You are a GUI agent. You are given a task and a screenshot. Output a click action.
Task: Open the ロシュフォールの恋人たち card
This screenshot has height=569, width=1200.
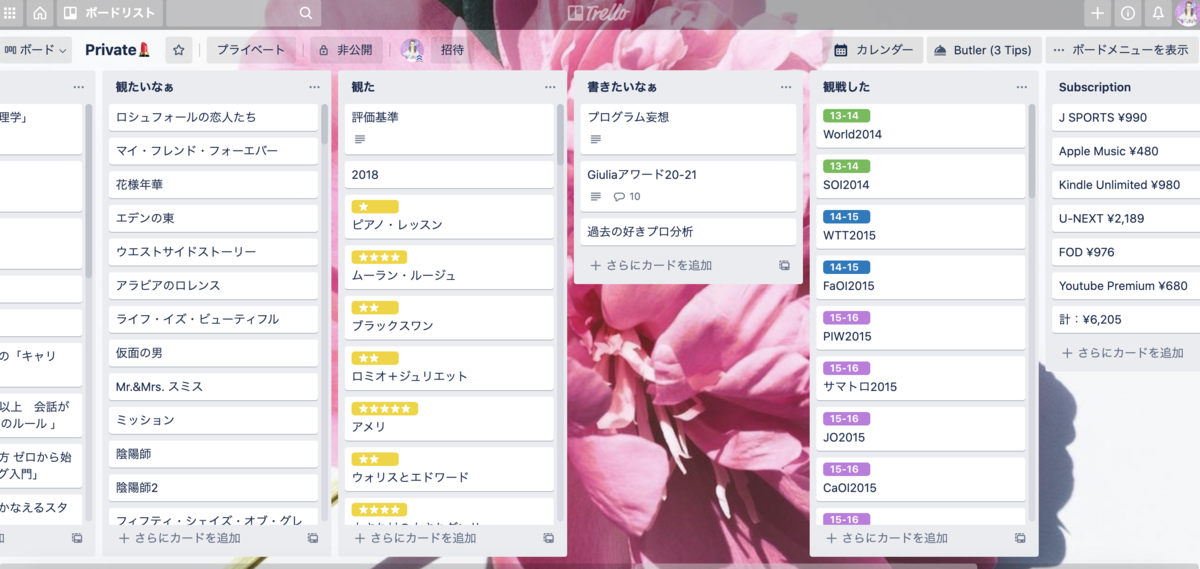[x=213, y=117]
